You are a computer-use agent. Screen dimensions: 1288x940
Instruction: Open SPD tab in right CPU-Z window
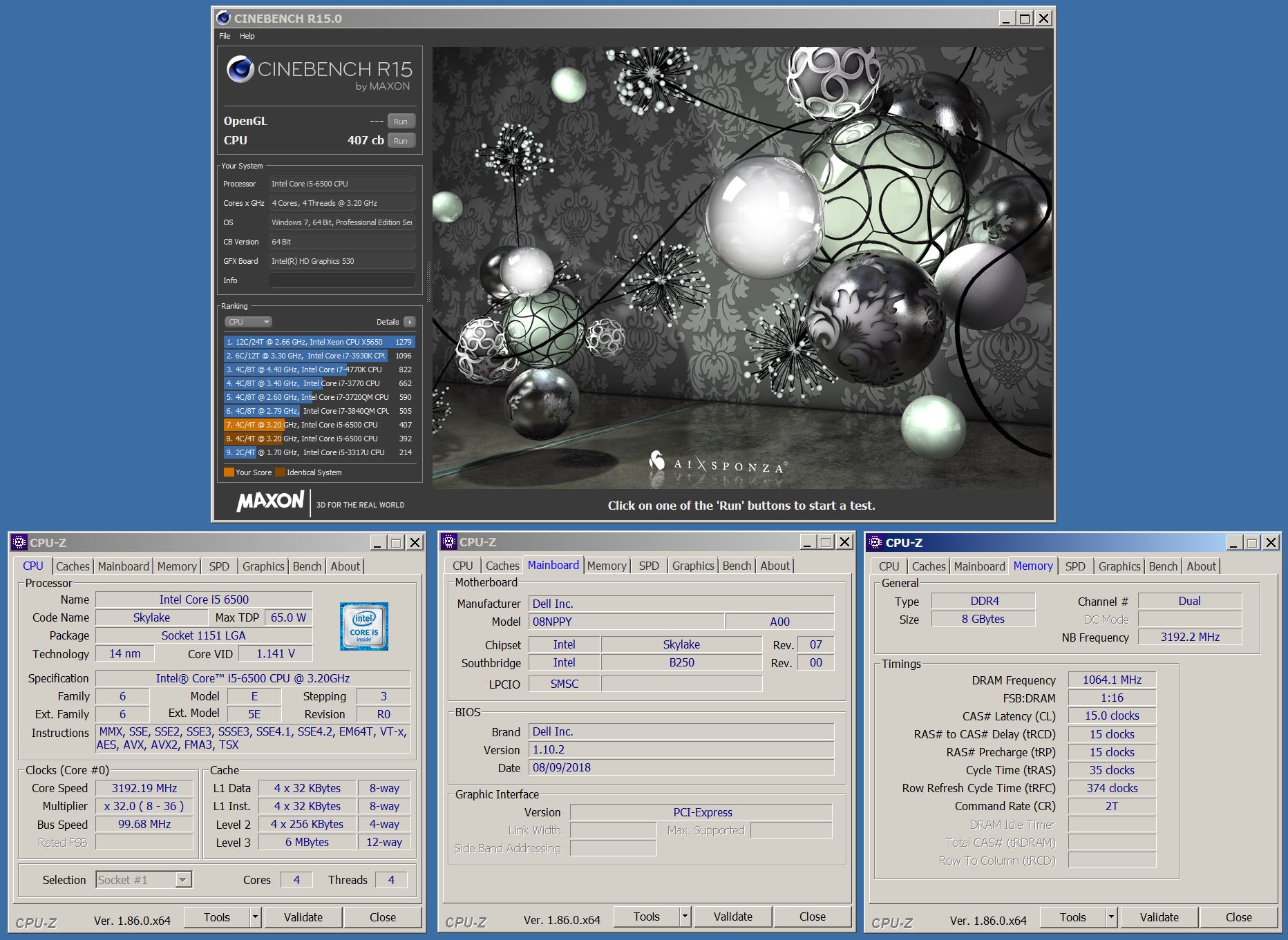point(1075,566)
